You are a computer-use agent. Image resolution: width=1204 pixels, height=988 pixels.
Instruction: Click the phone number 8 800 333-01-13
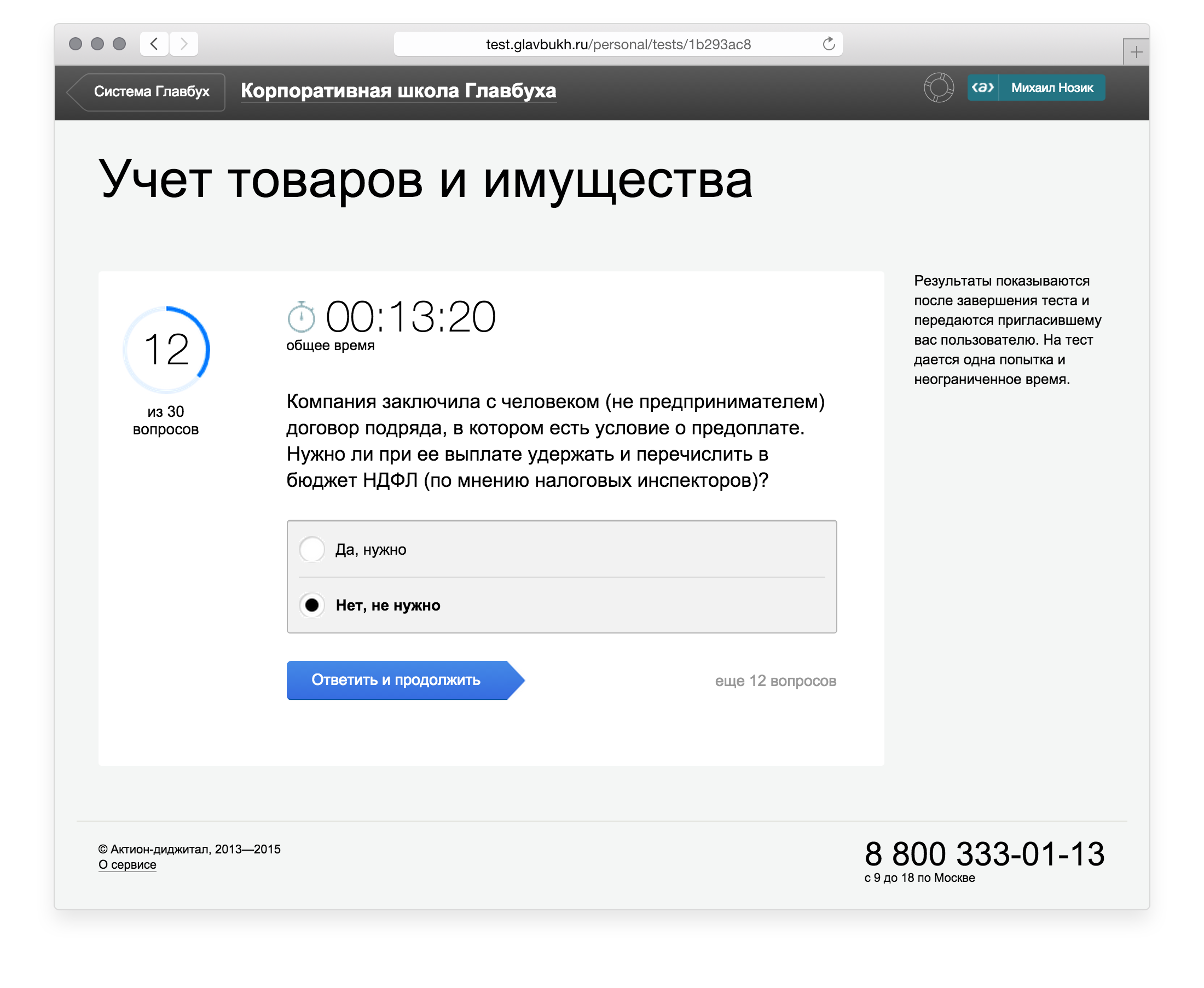[983, 853]
